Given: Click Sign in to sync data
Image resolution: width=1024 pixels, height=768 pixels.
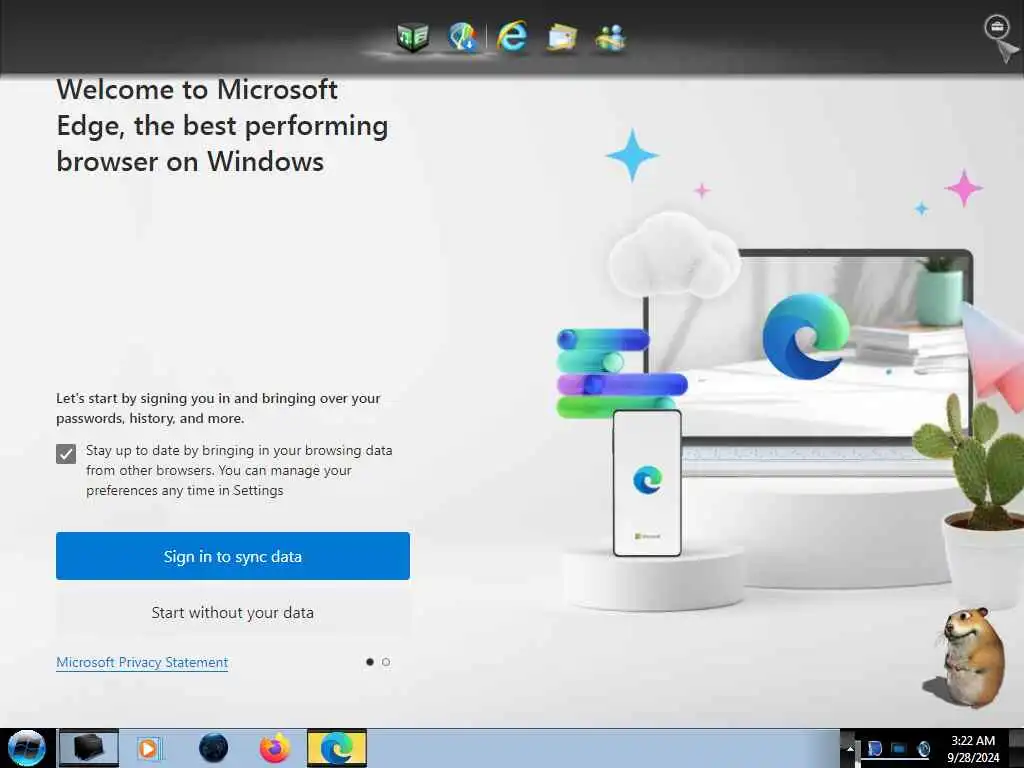Looking at the screenshot, I should tap(232, 556).
